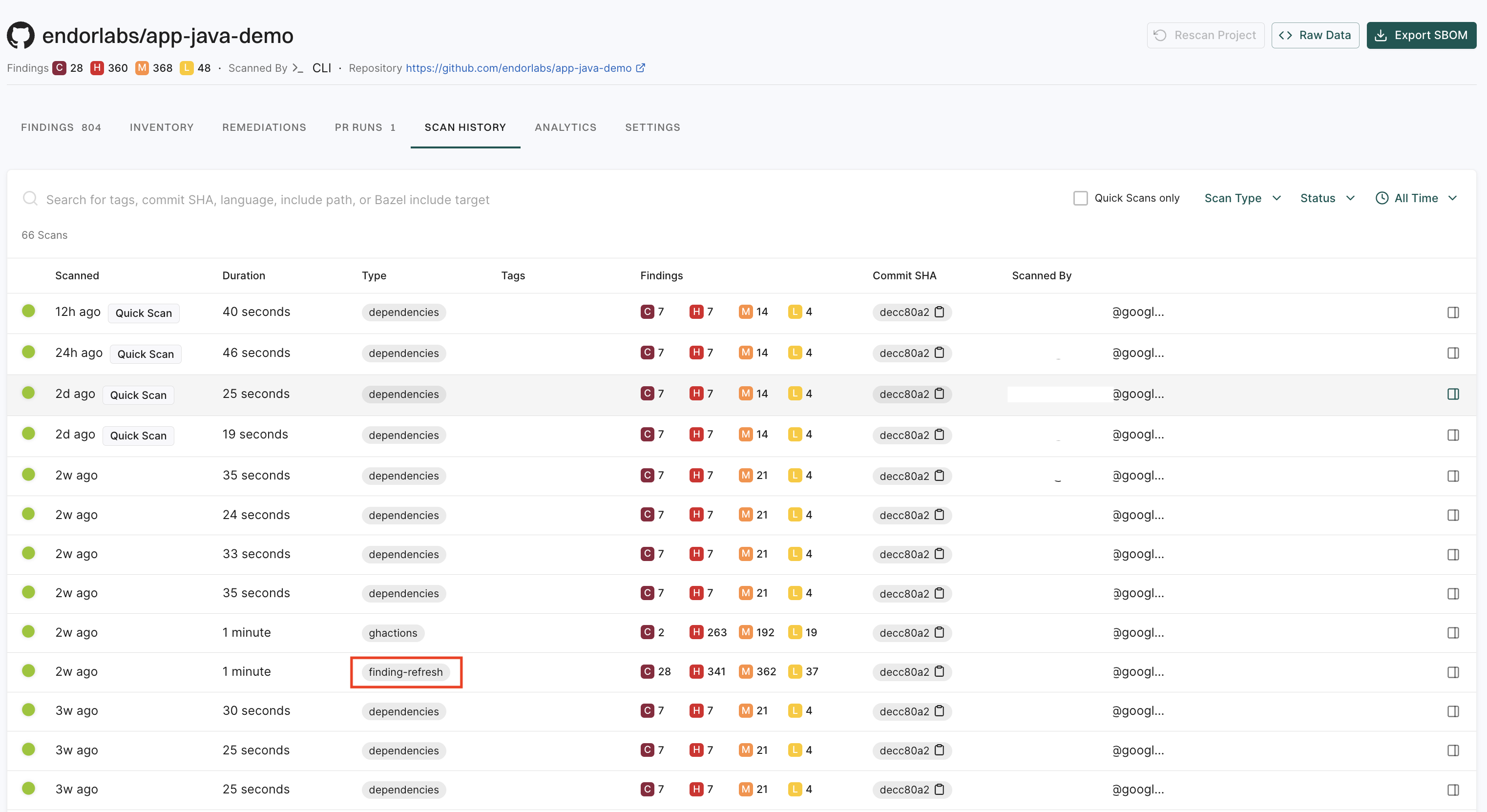Click medium findings 192 in ghactions row
The width and height of the screenshot is (1487, 812).
(x=757, y=632)
